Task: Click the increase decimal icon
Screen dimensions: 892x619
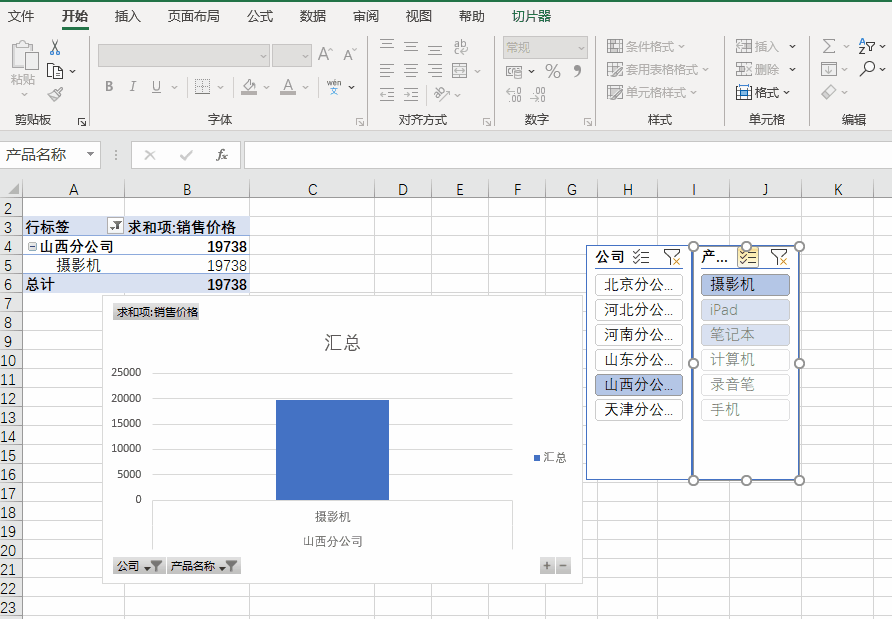Action: [514, 94]
